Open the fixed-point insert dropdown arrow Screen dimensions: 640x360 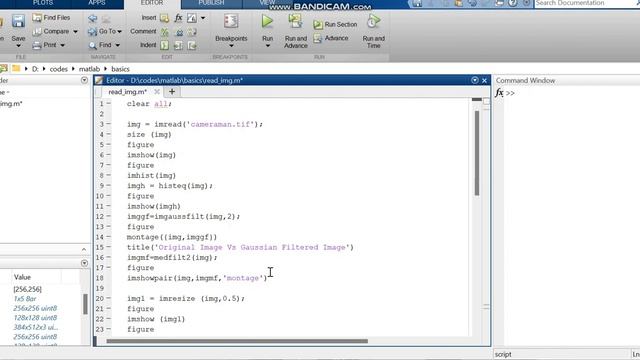point(203,18)
